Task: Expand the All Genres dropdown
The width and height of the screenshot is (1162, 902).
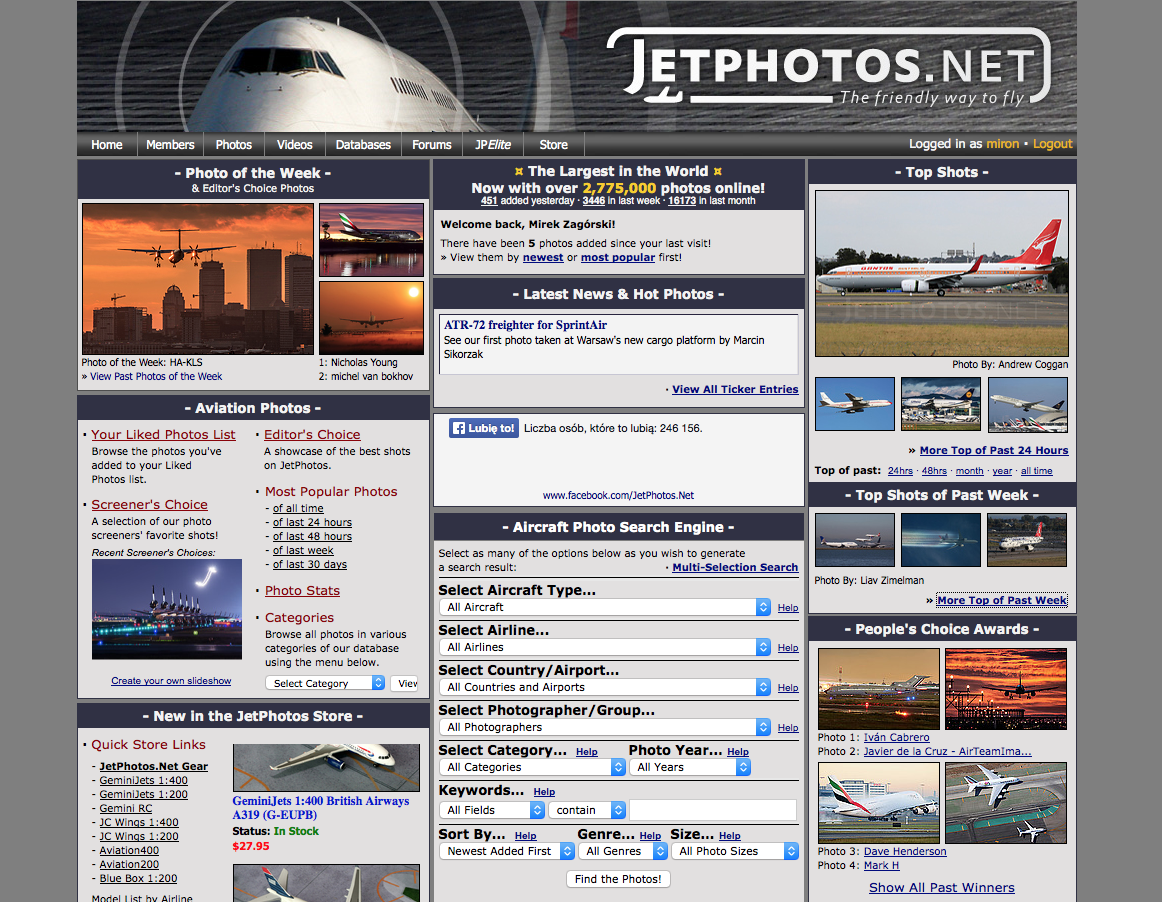Action: [x=622, y=851]
